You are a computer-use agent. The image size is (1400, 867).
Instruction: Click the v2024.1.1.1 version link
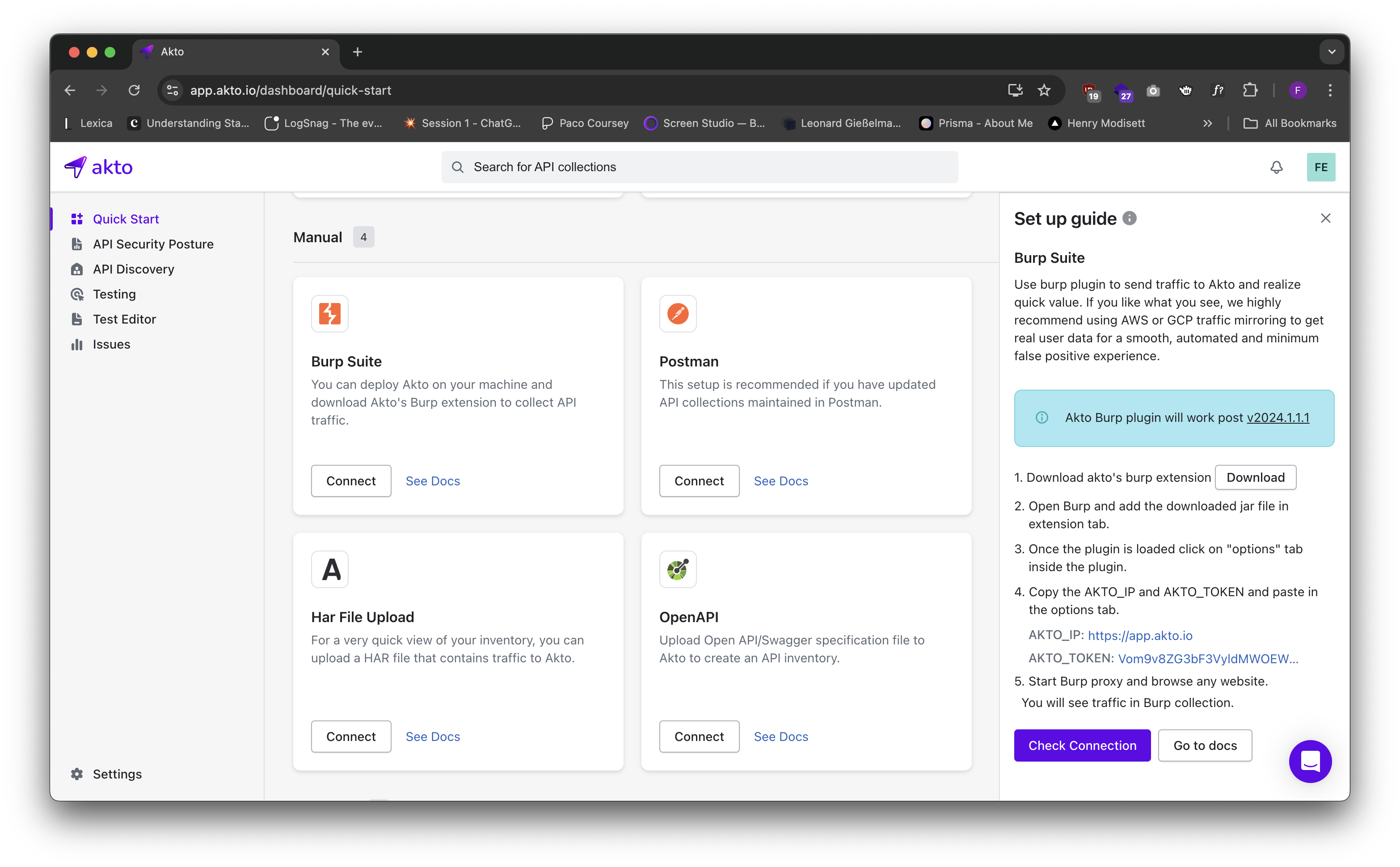pyautogui.click(x=1277, y=417)
